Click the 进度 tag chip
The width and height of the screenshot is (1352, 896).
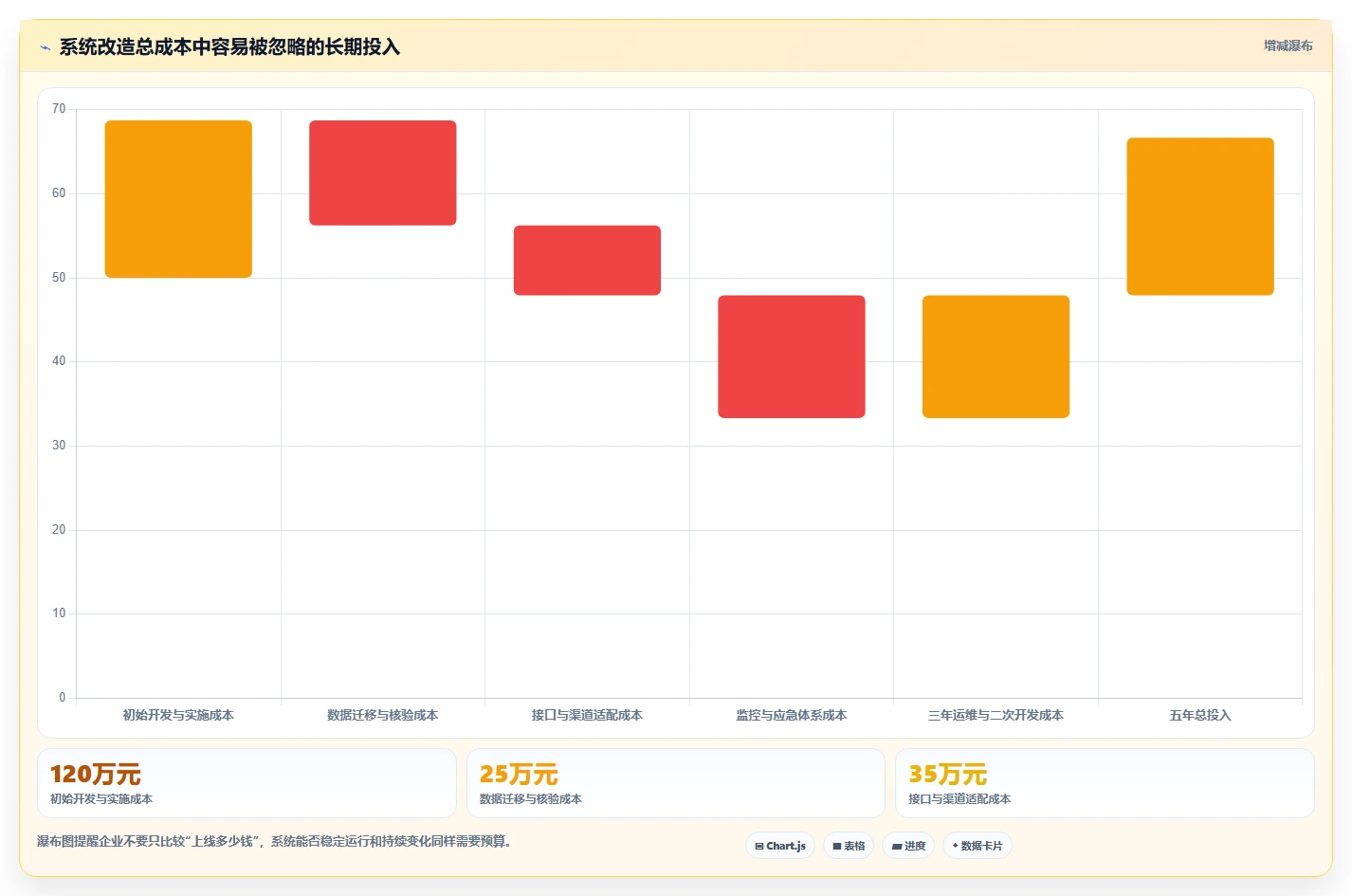[x=908, y=846]
